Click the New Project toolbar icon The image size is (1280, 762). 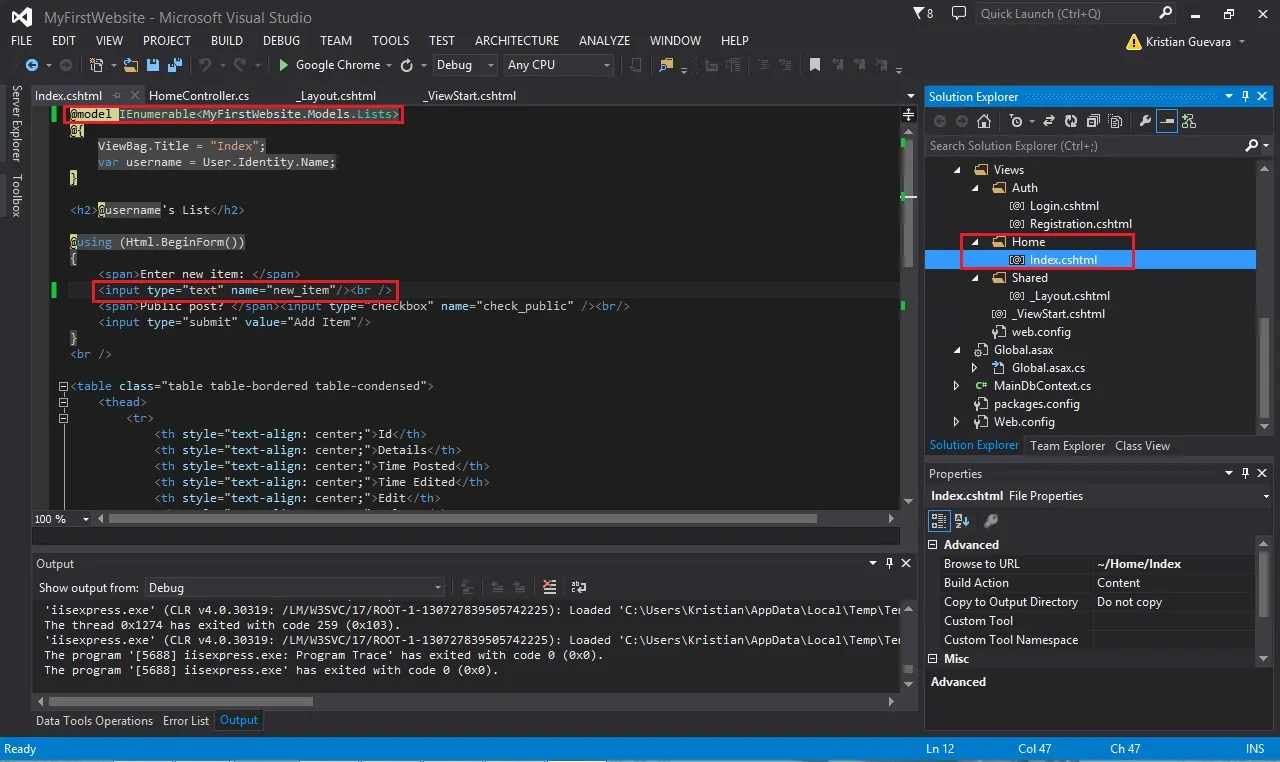coord(96,65)
